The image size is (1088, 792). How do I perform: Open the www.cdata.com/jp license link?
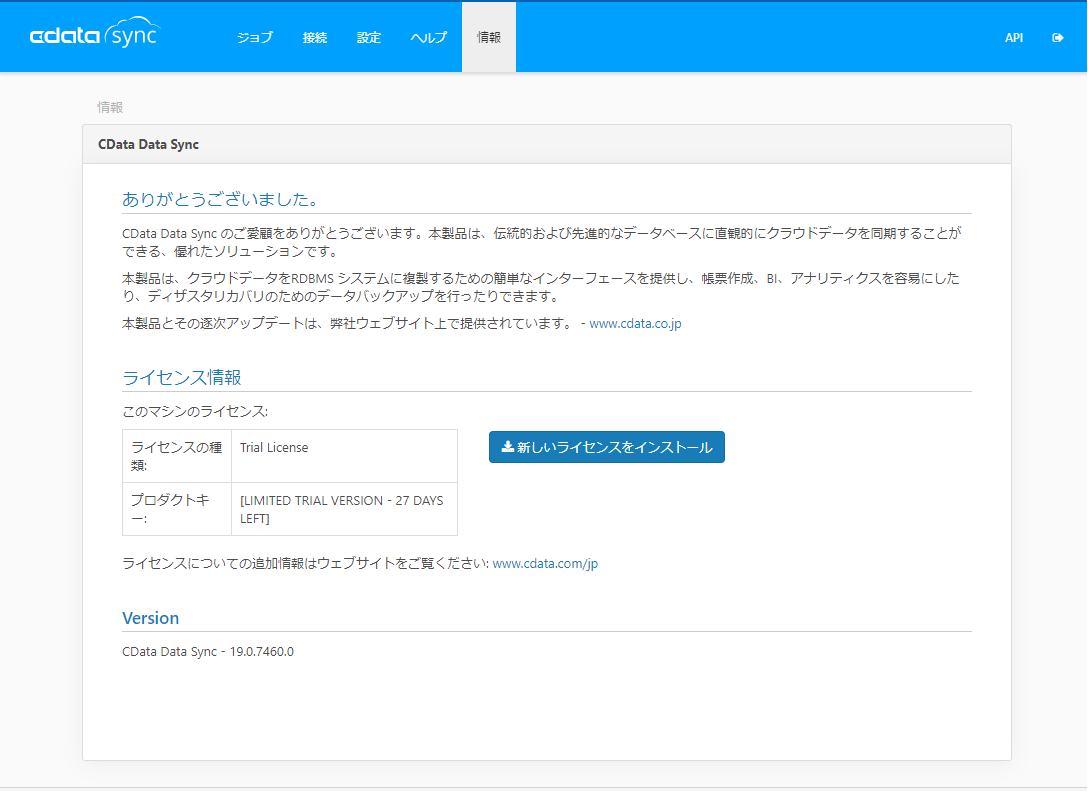tap(545, 564)
